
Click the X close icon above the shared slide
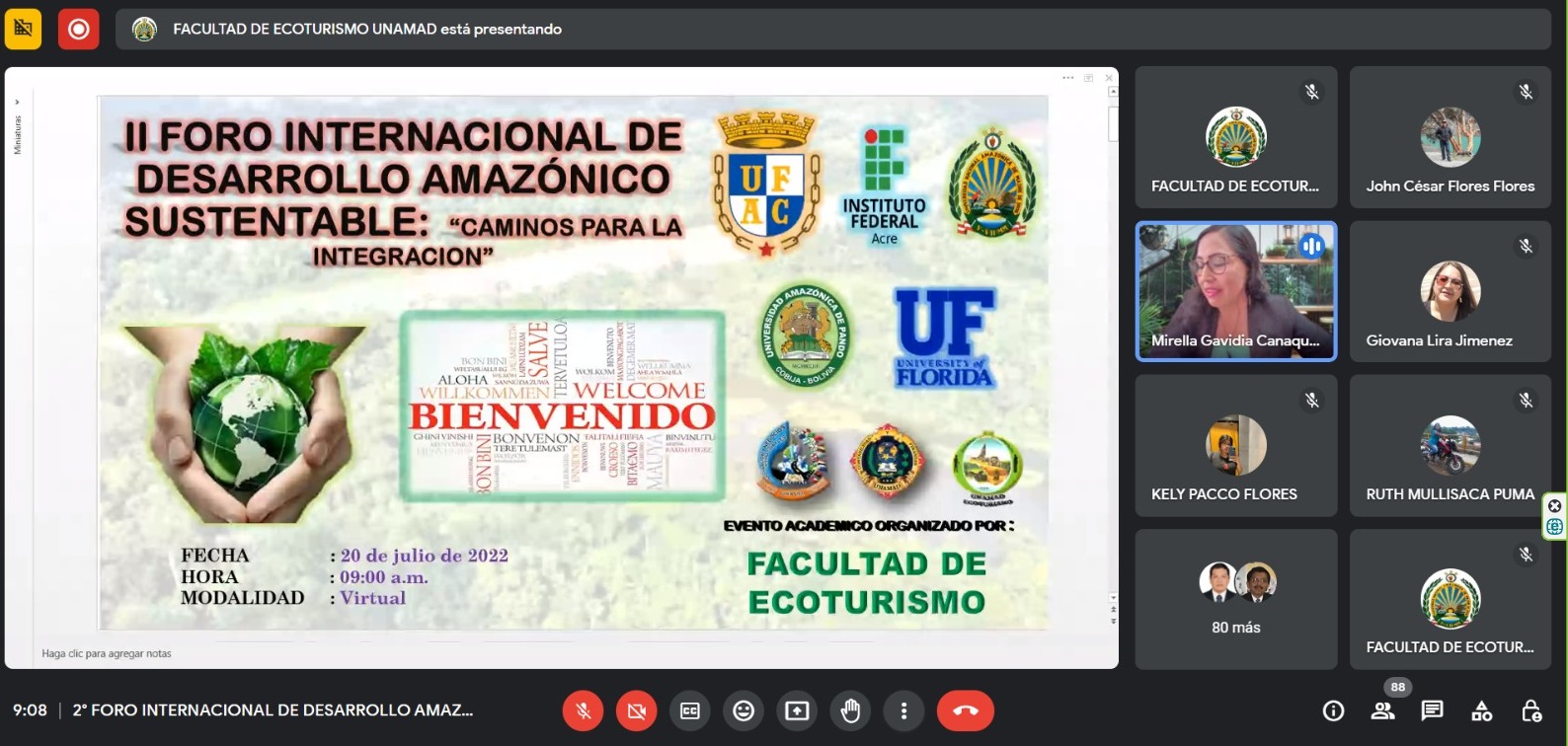1109,77
